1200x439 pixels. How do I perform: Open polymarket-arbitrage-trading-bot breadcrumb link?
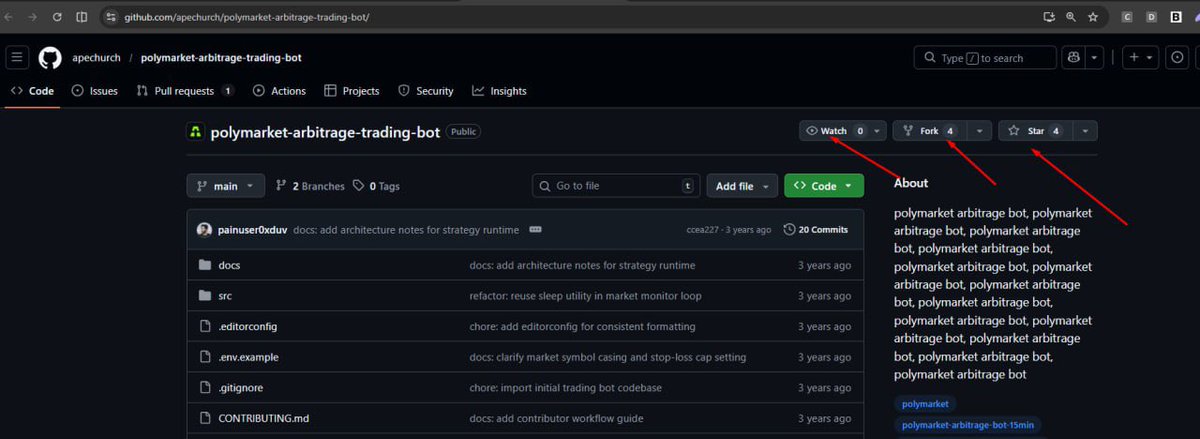pos(220,58)
